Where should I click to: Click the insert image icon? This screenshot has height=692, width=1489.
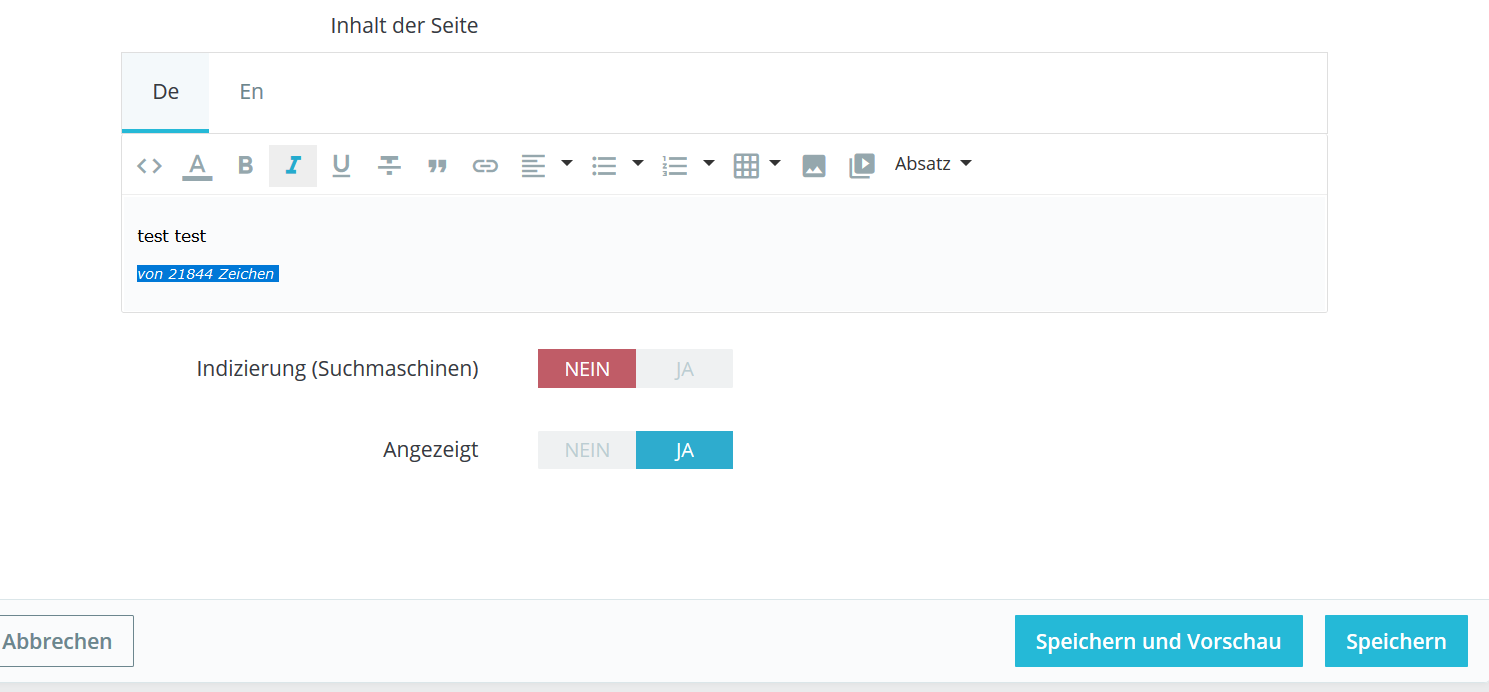tap(814, 166)
